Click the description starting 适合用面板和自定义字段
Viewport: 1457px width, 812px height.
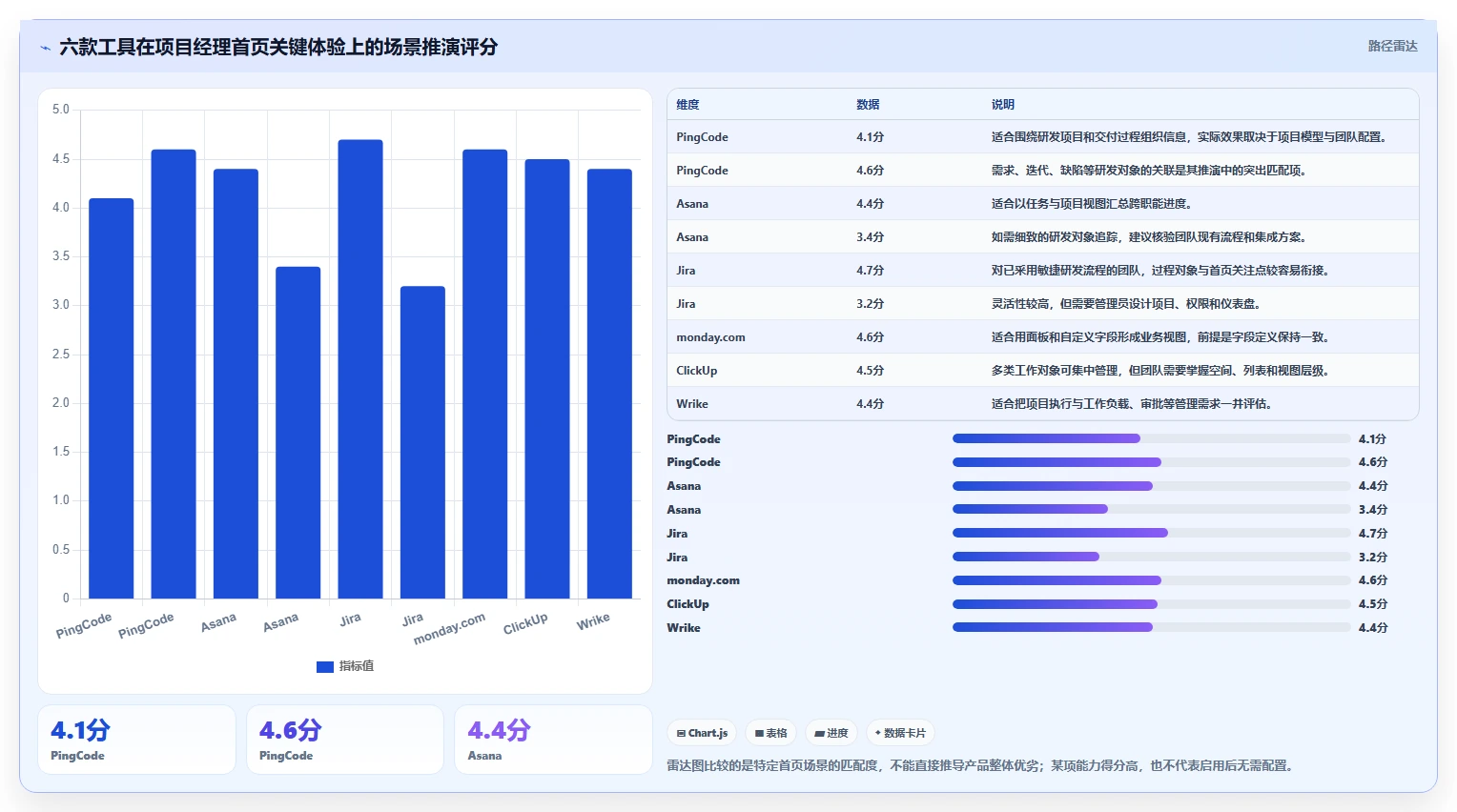tap(1159, 337)
